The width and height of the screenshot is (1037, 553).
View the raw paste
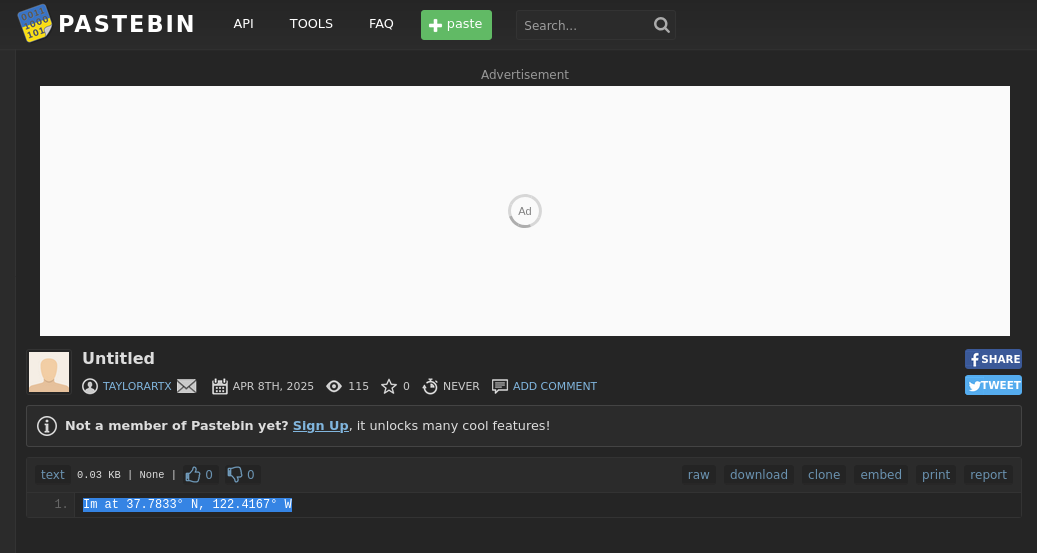[x=698, y=475]
